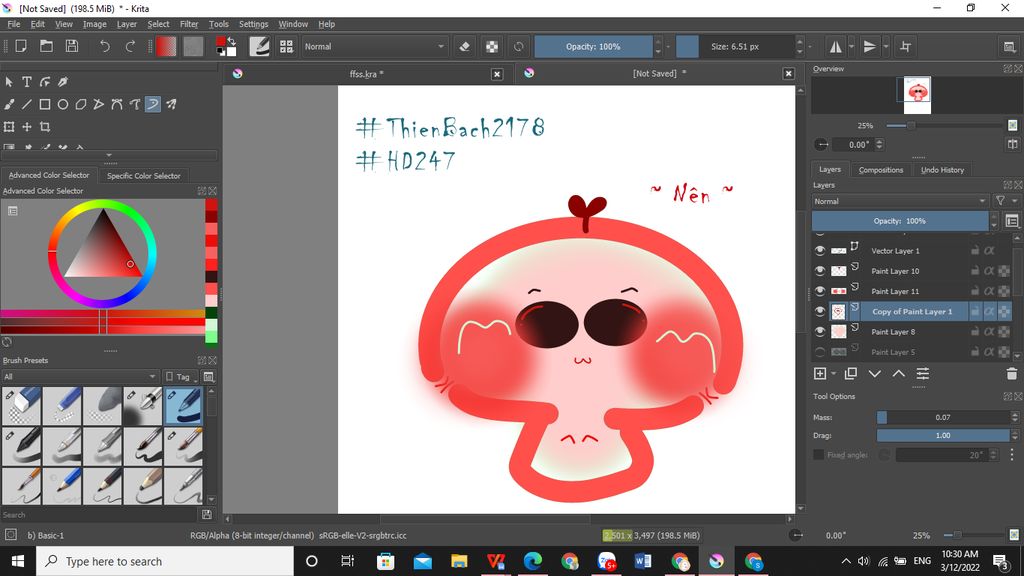Adjust the brush Opacity slider
The width and height of the screenshot is (1024, 576).
click(593, 46)
